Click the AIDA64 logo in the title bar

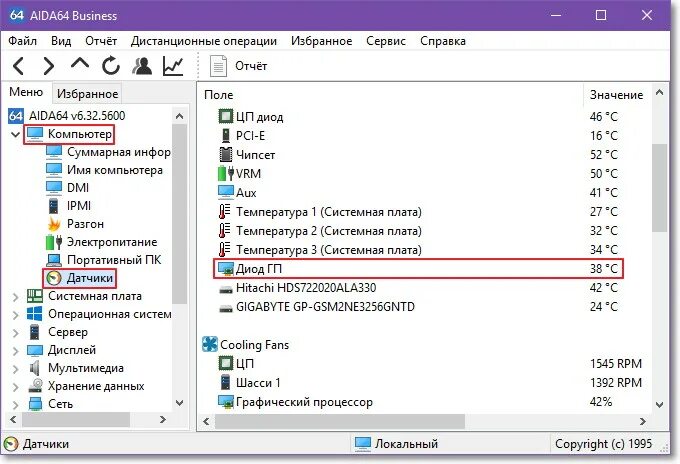(x=16, y=15)
